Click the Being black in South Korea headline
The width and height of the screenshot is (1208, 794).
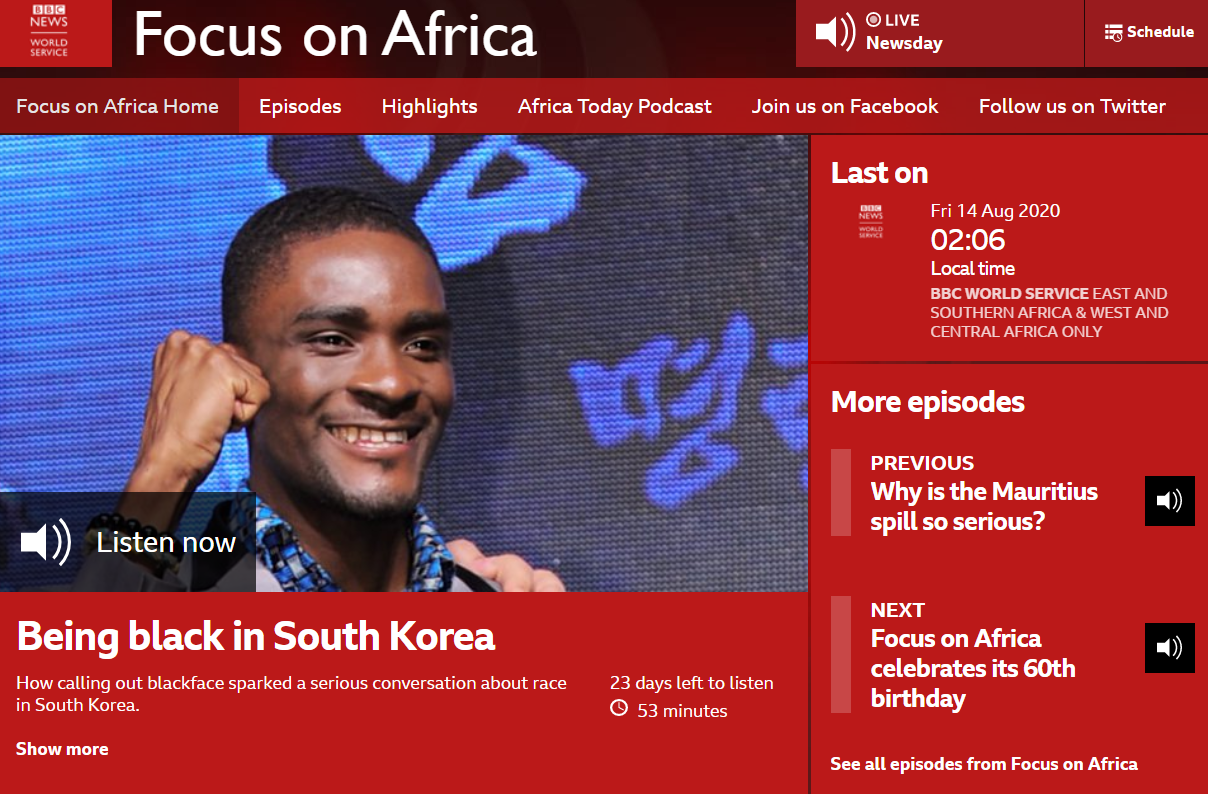256,636
